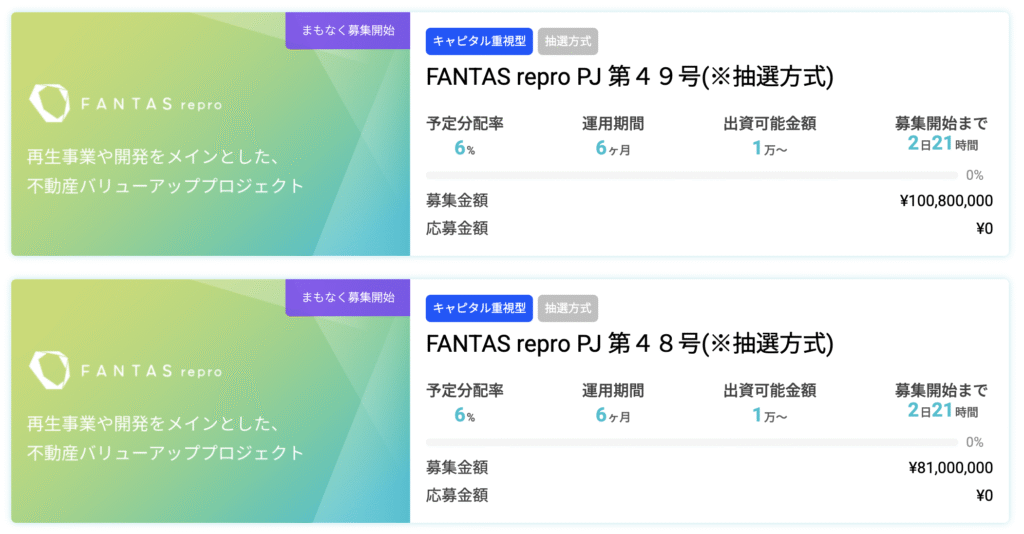Open the FANTAS repro PJ 第49号 title link
This screenshot has width=1024, height=534.
click(630, 76)
